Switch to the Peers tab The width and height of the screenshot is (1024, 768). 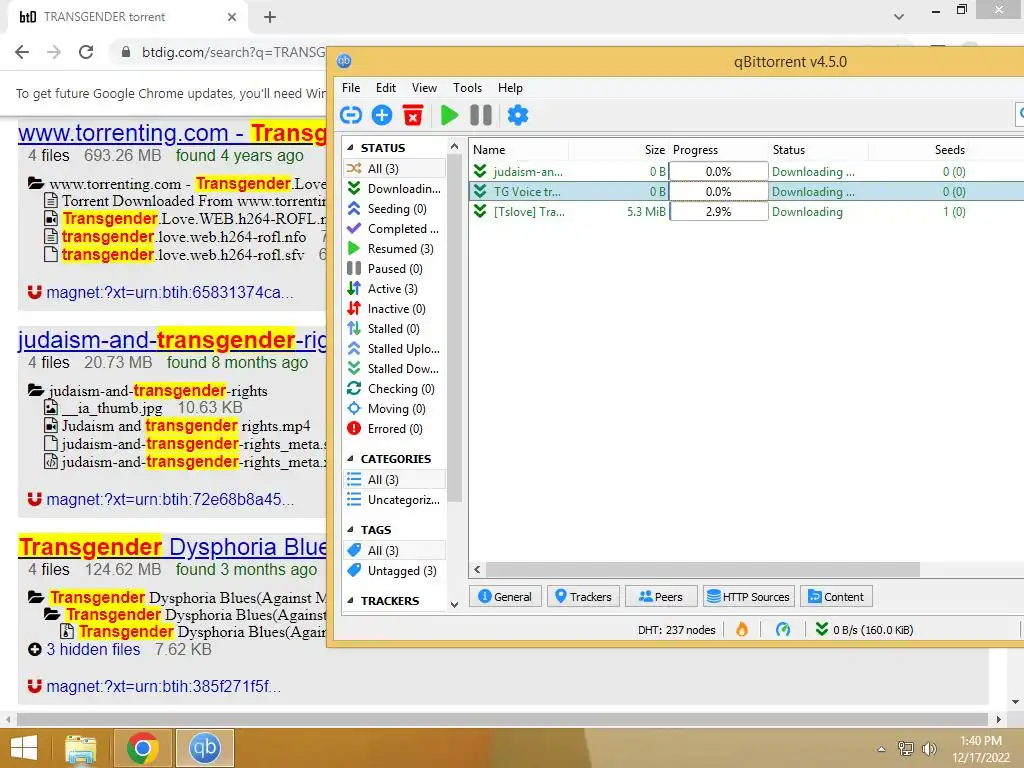(x=661, y=597)
